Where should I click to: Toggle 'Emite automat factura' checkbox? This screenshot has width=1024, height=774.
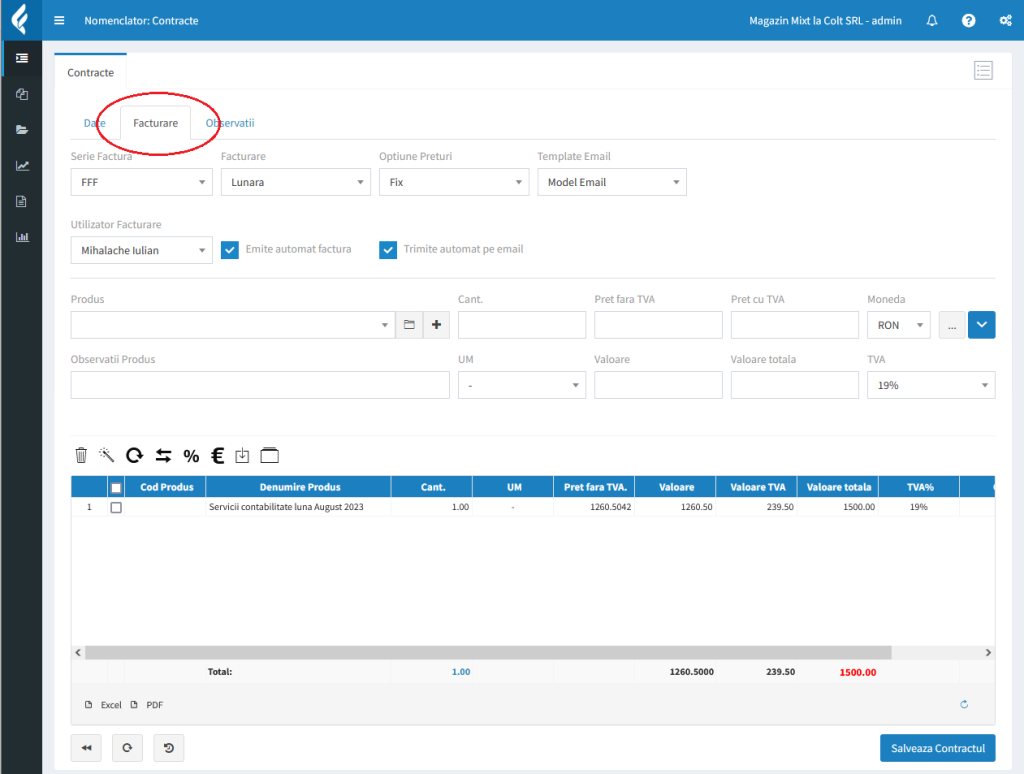(x=230, y=250)
